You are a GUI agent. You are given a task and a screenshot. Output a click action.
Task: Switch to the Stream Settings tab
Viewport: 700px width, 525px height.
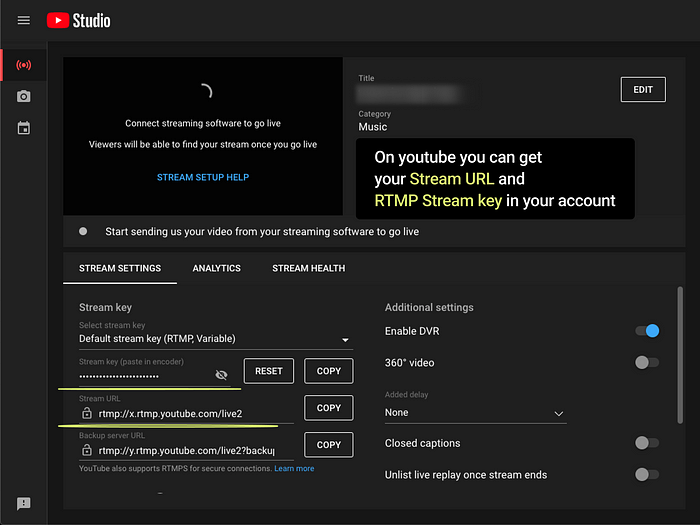pyautogui.click(x=120, y=268)
